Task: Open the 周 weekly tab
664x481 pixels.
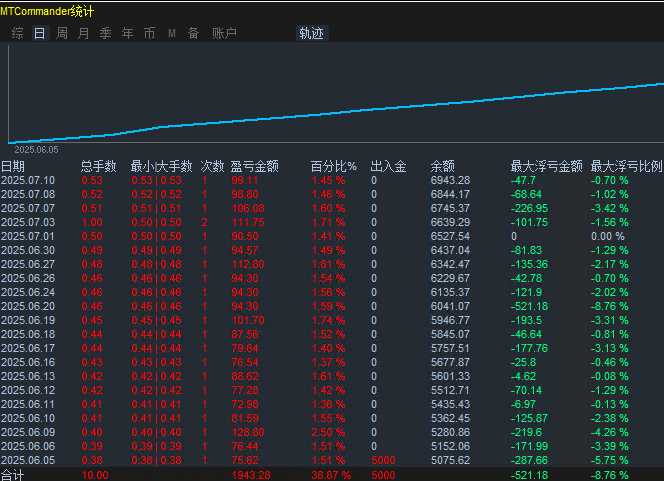Action: (x=62, y=33)
